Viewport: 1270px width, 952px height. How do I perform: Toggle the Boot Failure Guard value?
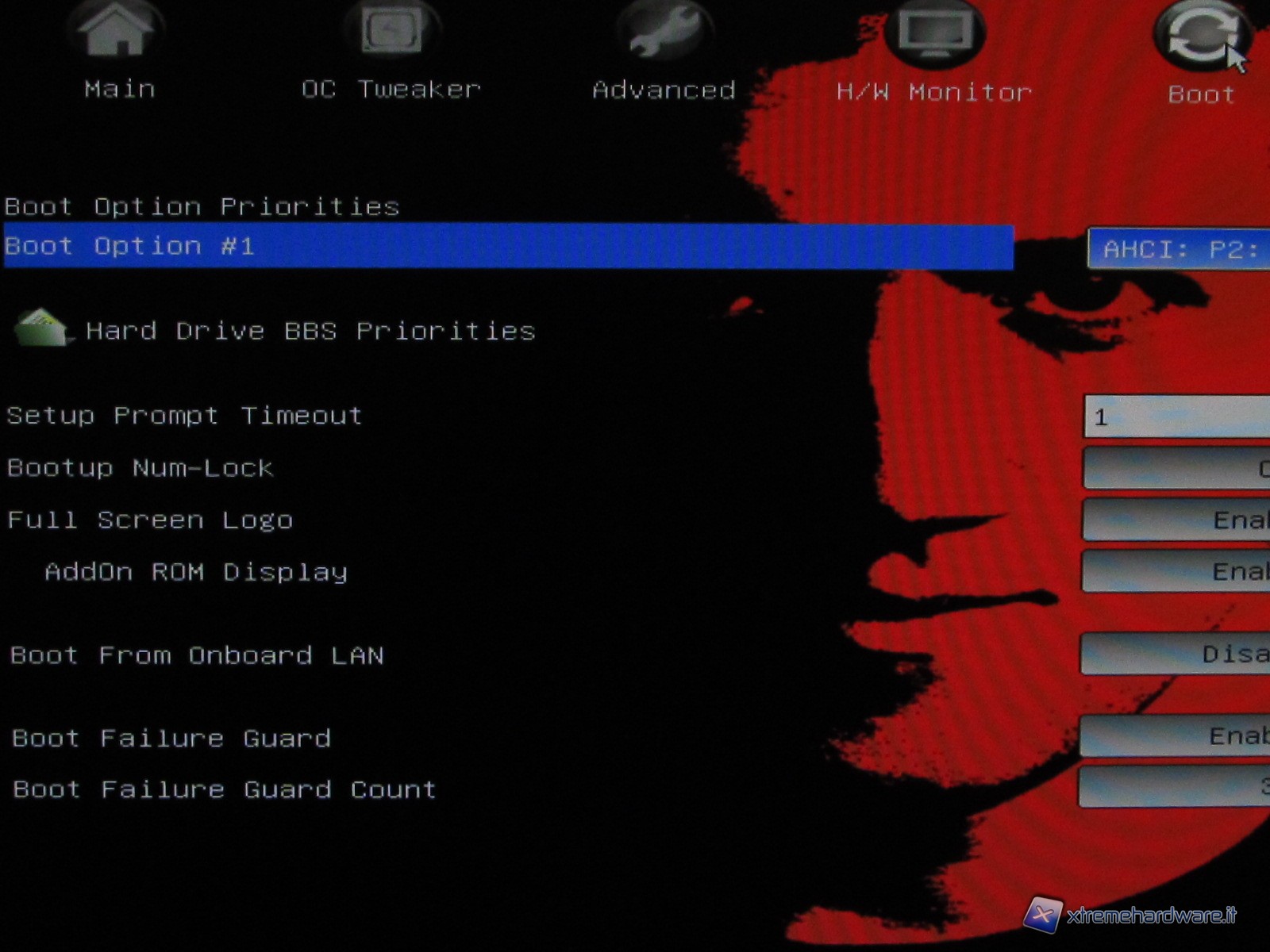(1176, 736)
